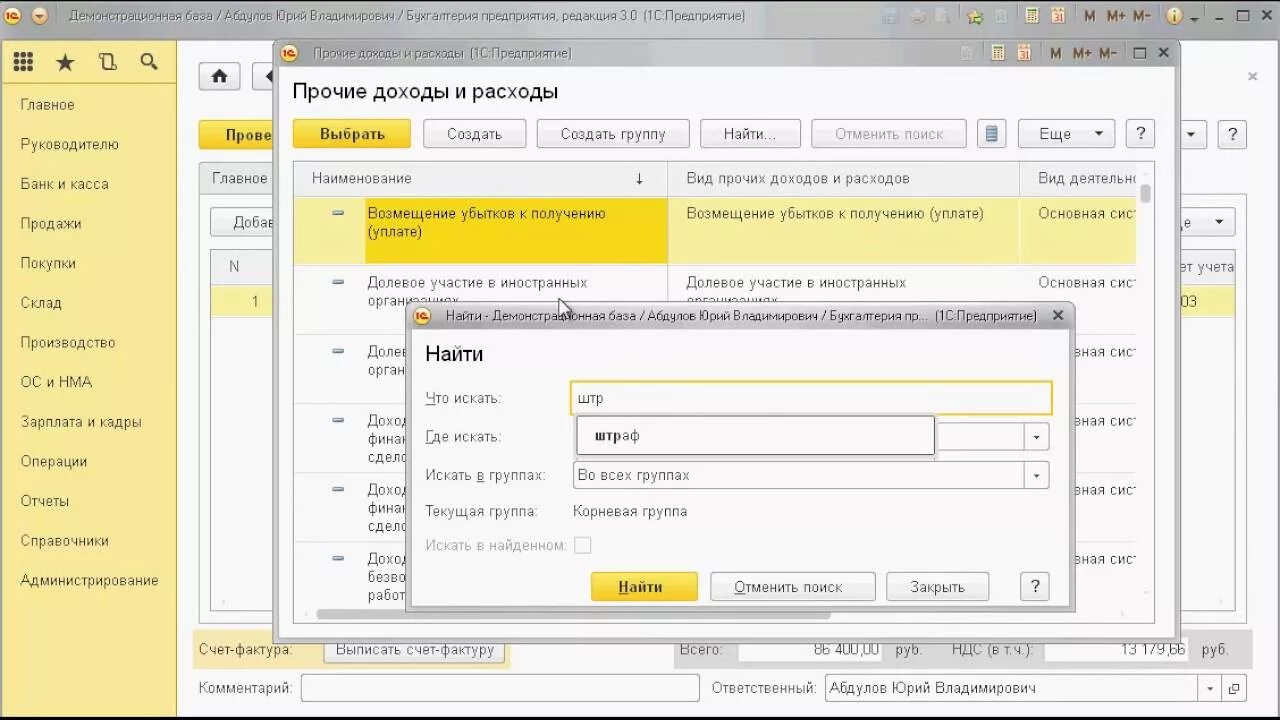This screenshot has width=1280, height=720.
Task: Open the Операции section
Action: click(x=54, y=462)
